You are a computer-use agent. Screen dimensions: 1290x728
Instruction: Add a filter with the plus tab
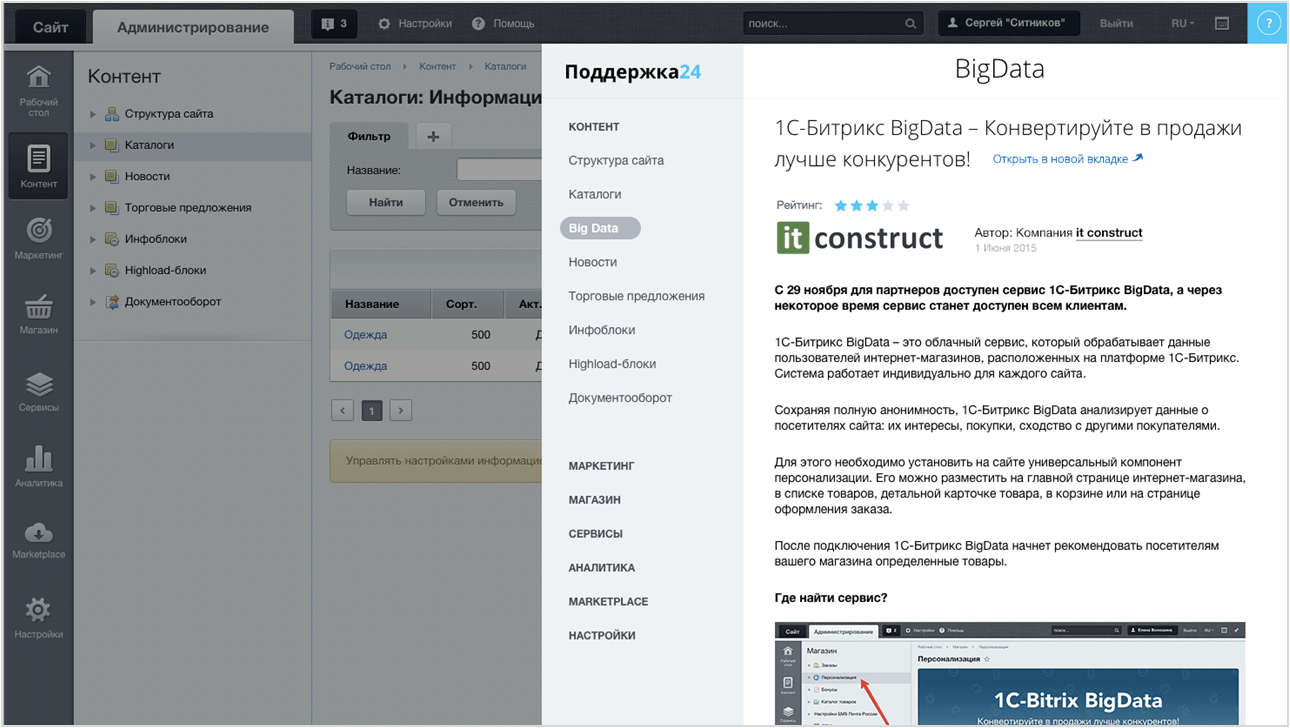[433, 136]
